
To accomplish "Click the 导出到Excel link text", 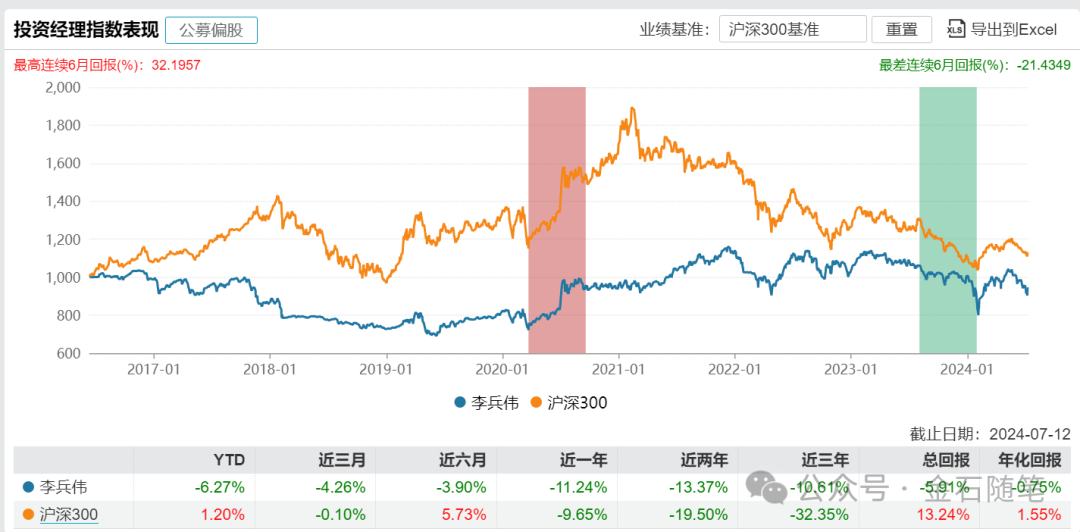I will tap(1014, 30).
